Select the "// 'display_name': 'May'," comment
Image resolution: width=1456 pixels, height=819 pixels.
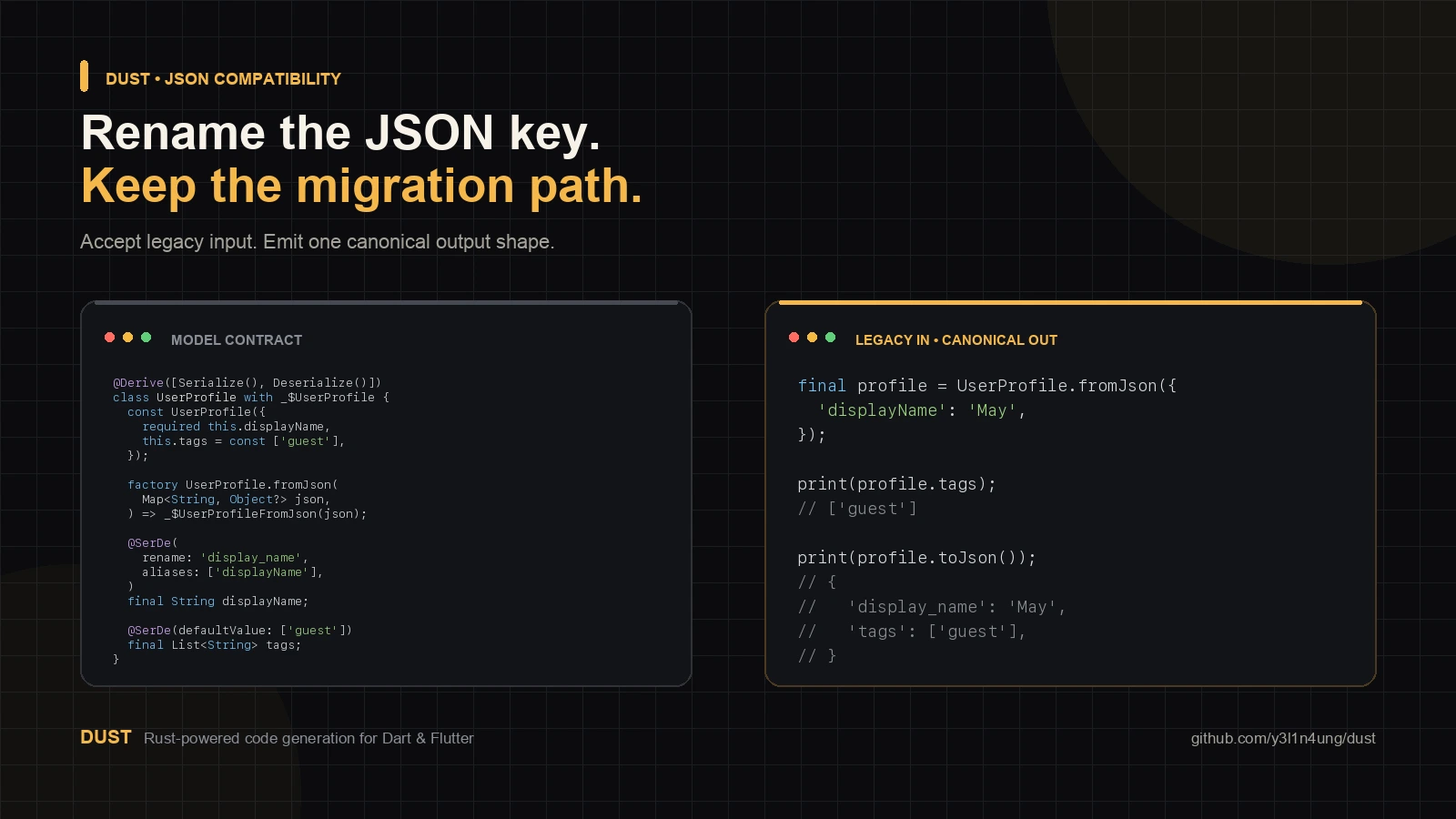(x=932, y=607)
